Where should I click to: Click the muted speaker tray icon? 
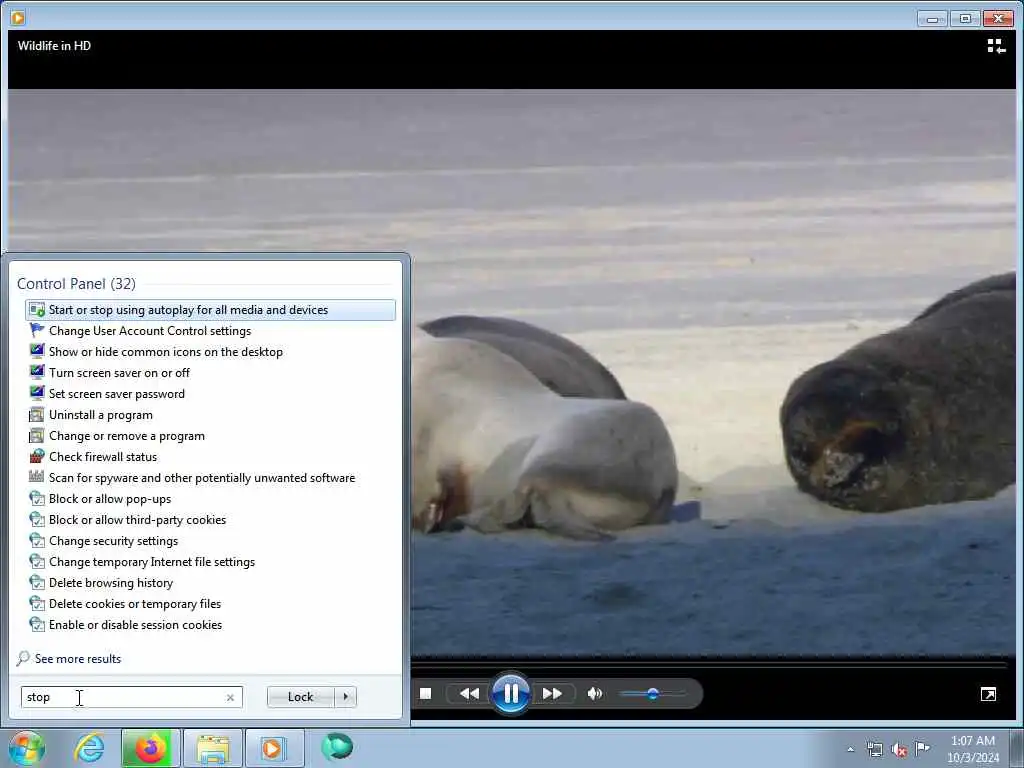[x=899, y=750]
